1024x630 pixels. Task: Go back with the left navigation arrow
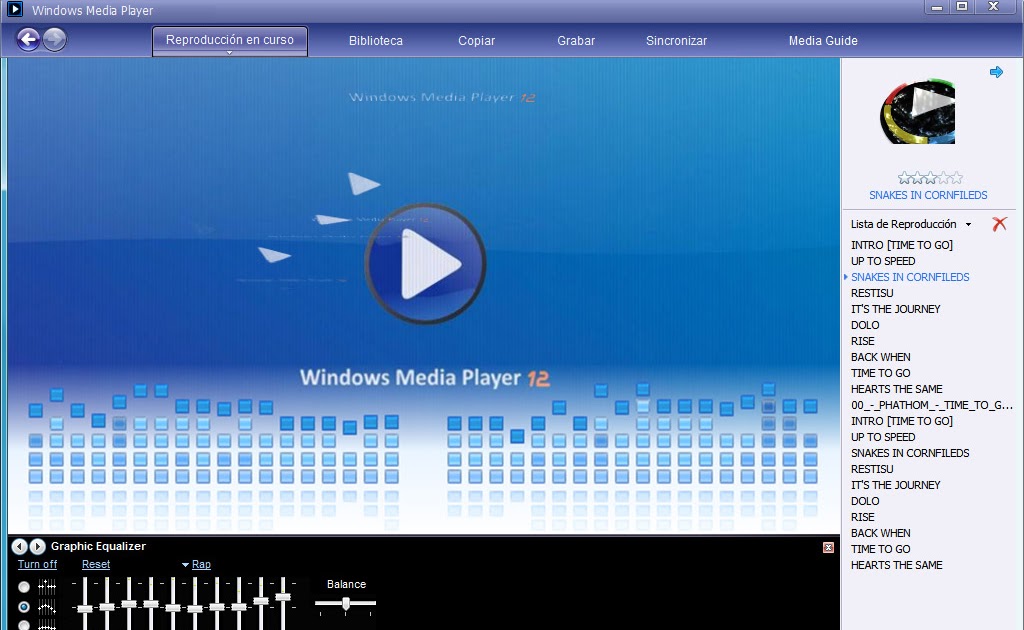[x=28, y=40]
